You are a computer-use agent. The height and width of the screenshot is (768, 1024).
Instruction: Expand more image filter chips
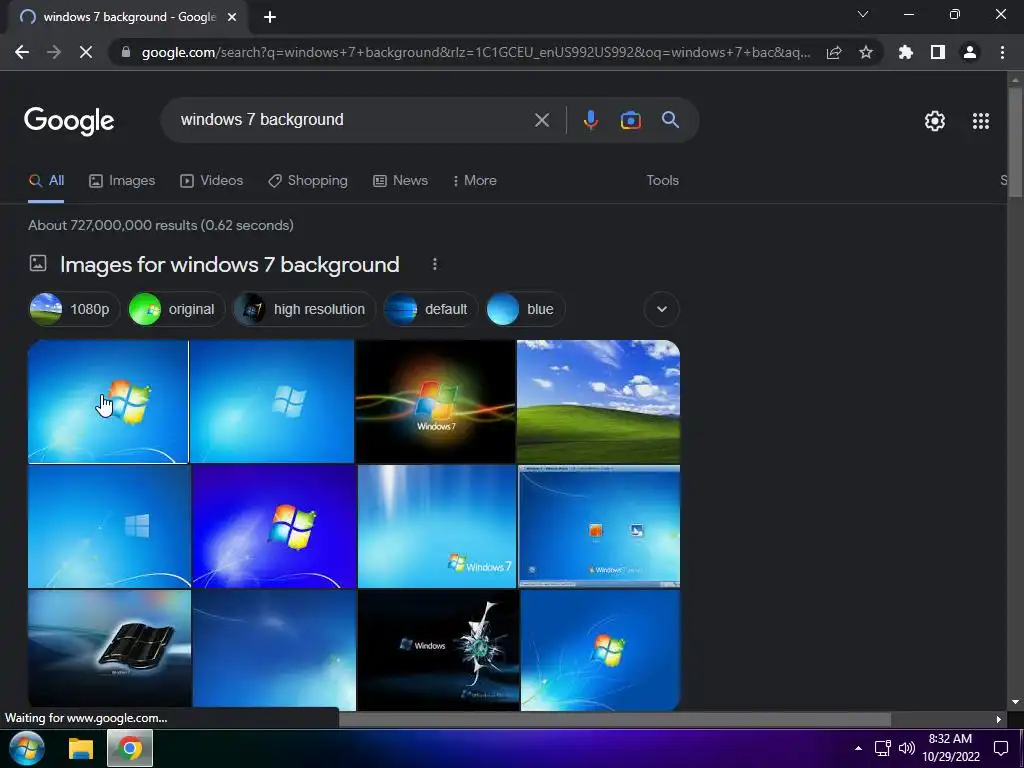coord(662,309)
